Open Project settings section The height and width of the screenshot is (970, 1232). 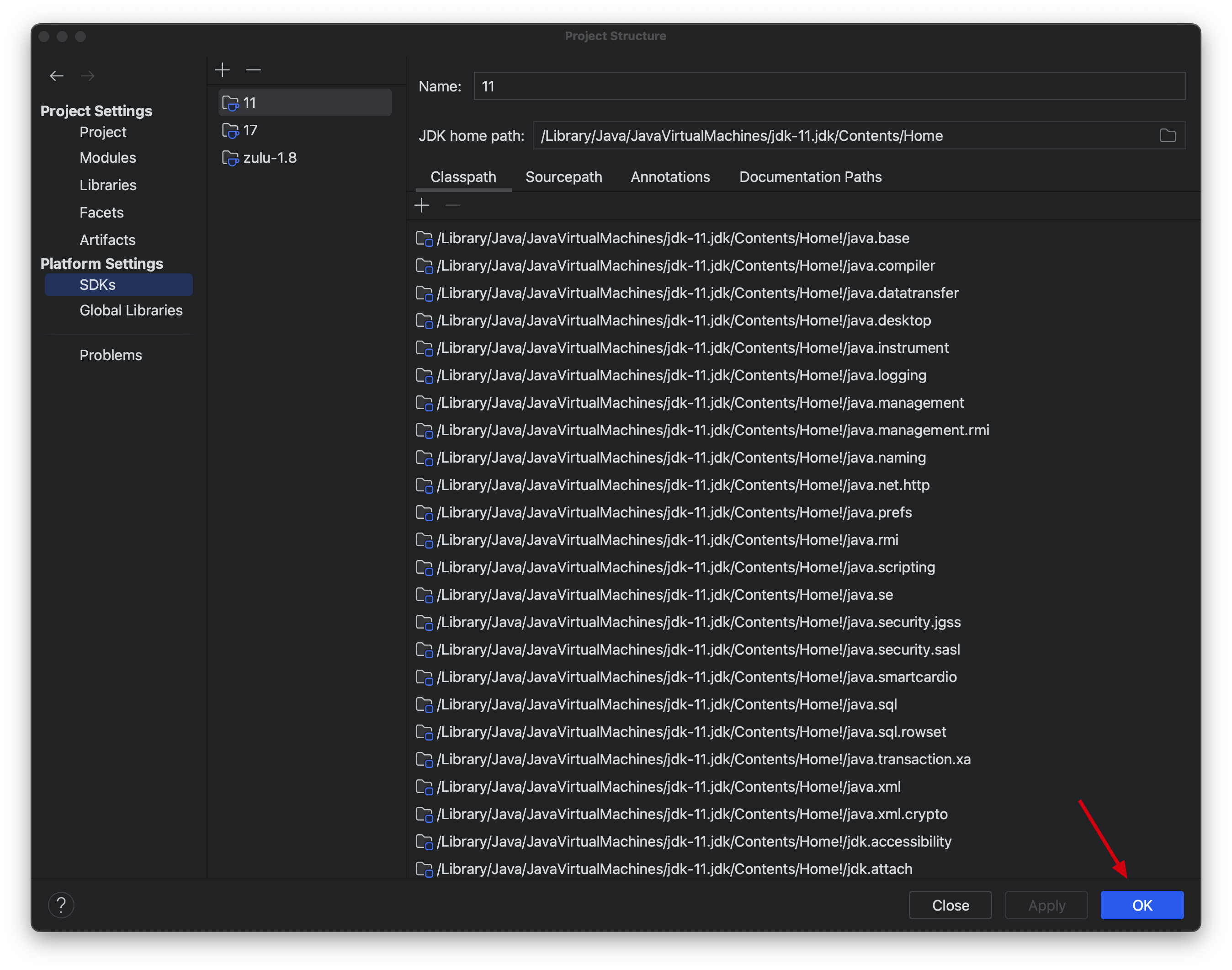(x=103, y=132)
